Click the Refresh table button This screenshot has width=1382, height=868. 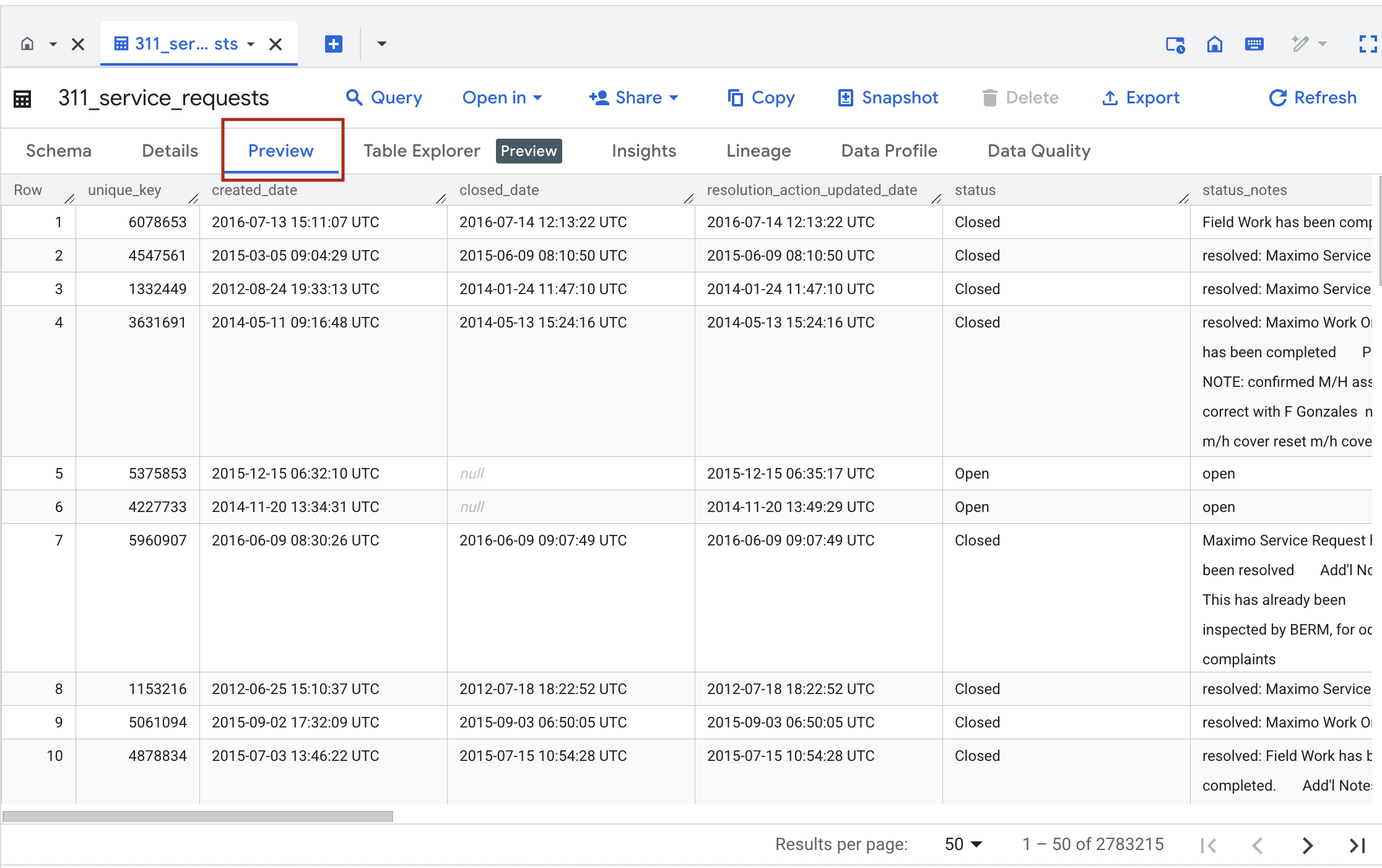(x=1313, y=98)
